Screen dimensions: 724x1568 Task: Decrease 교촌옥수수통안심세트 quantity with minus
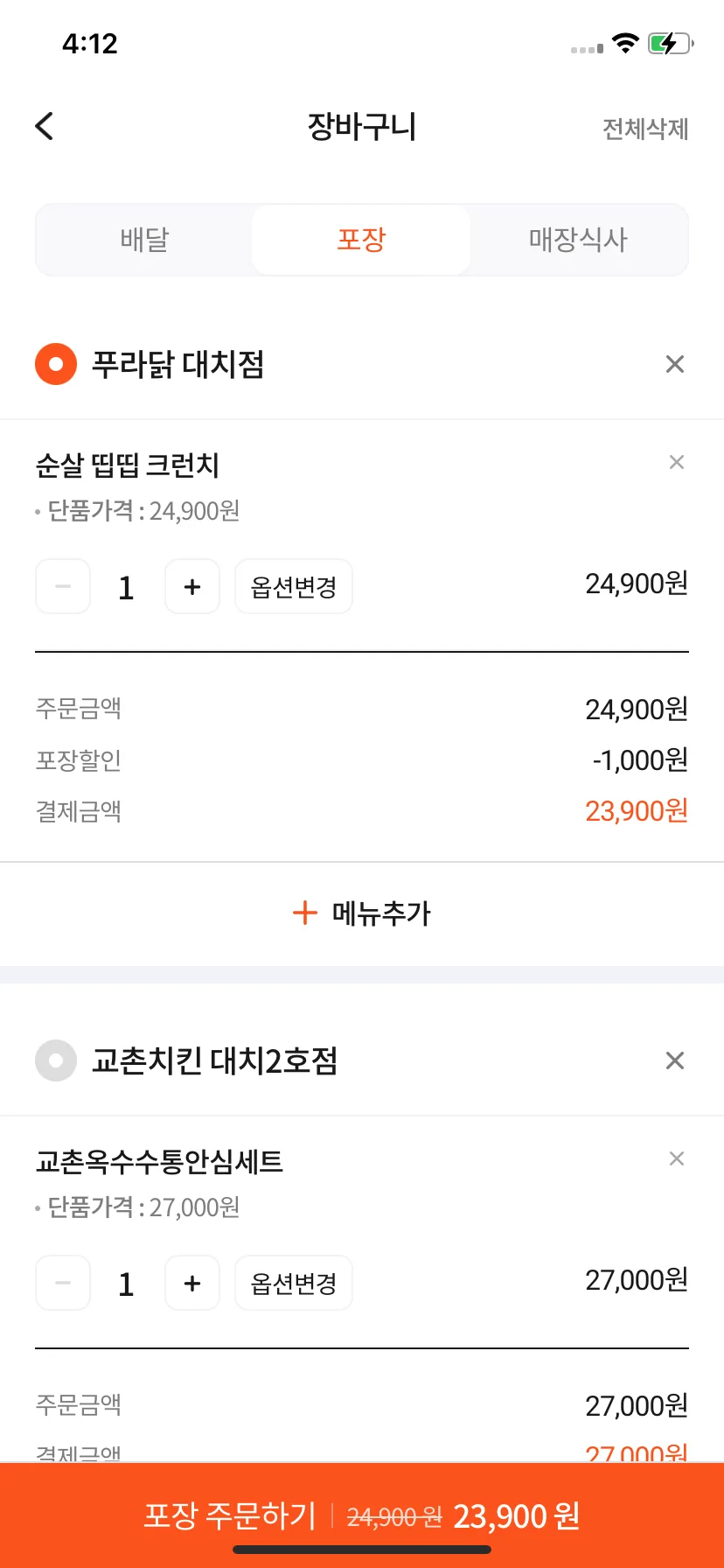click(63, 1283)
